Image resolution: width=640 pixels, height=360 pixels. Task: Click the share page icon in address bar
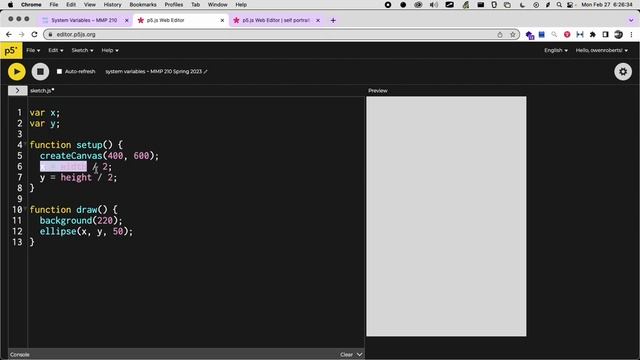[500, 35]
